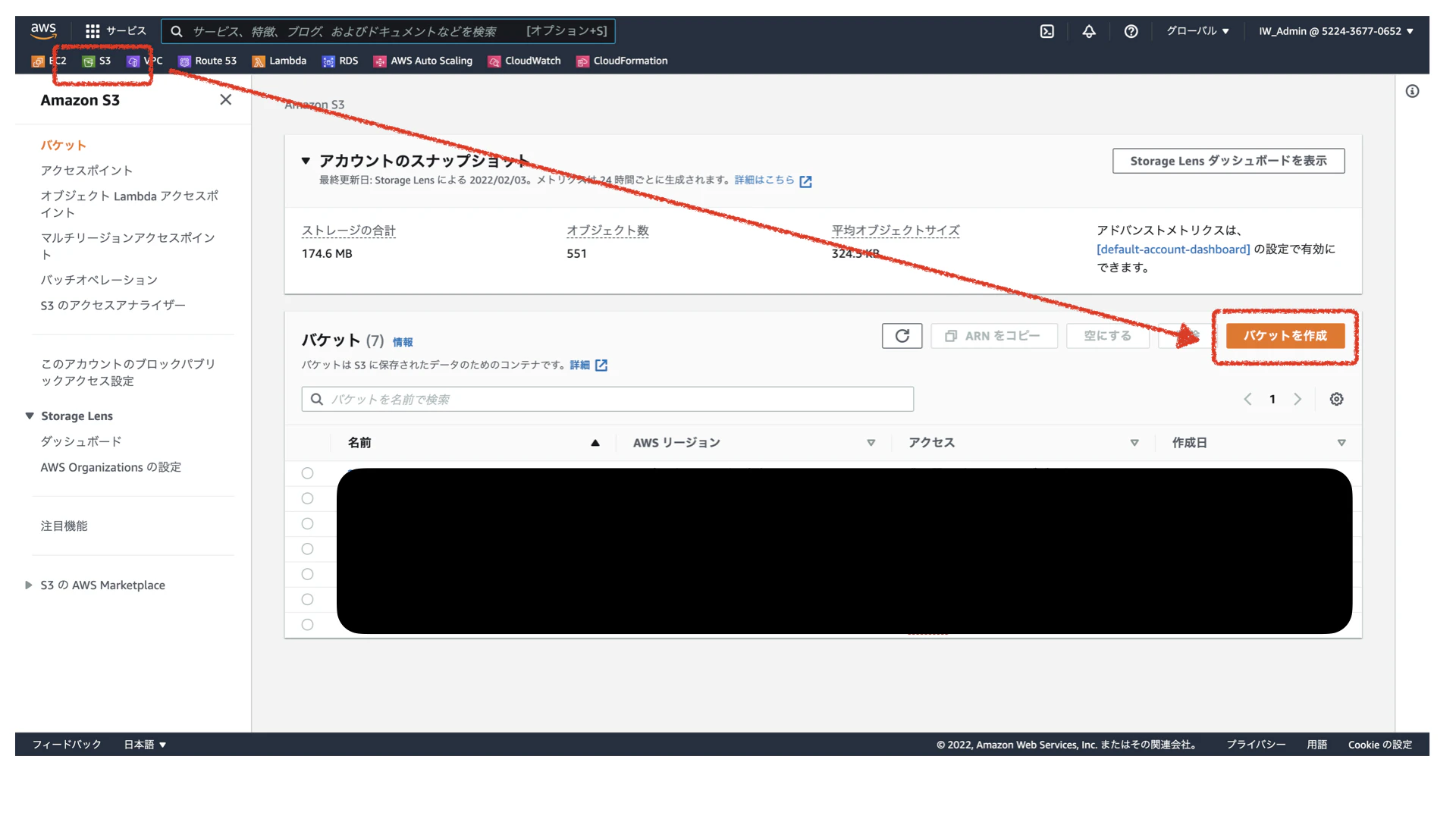The width and height of the screenshot is (1456, 819).
Task: Select the last bucket radio button
Action: 307,625
